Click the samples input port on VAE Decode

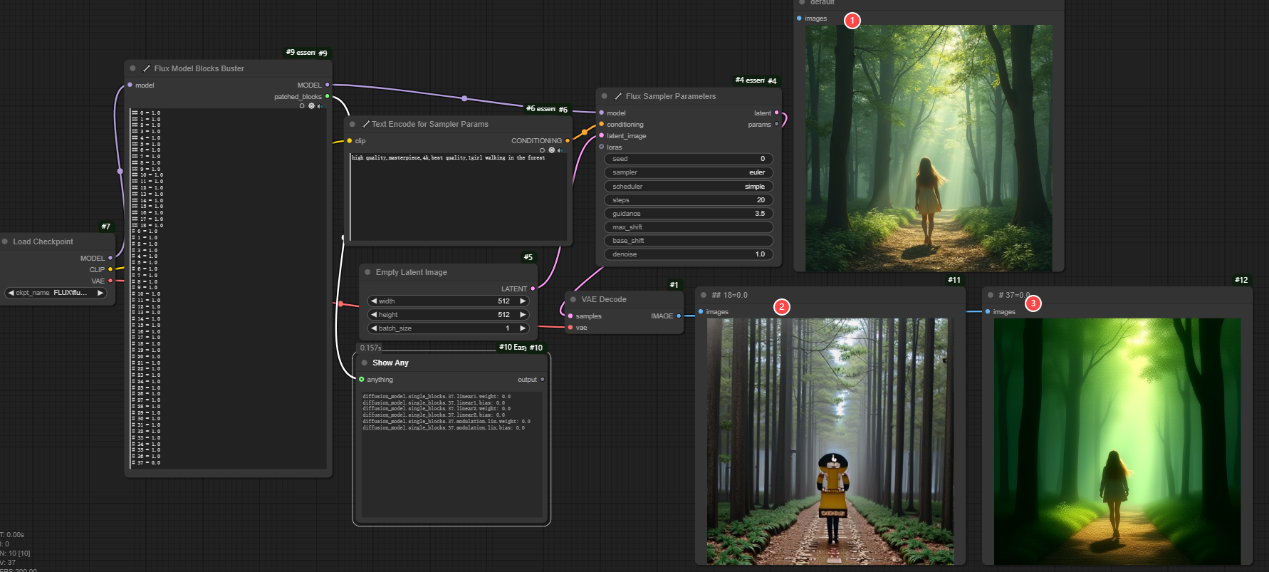pyautogui.click(x=570, y=315)
